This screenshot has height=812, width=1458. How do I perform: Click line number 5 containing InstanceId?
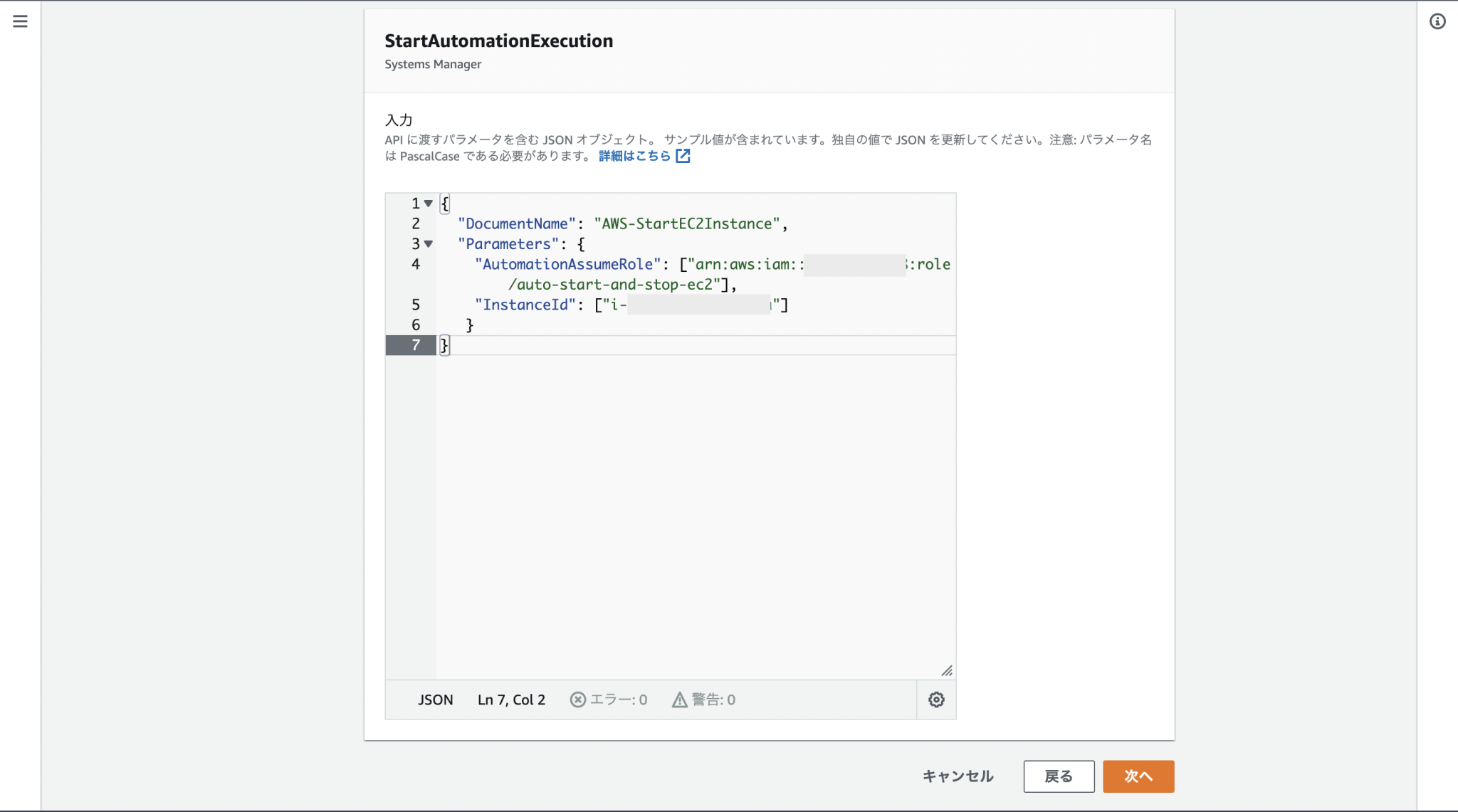[x=415, y=305]
